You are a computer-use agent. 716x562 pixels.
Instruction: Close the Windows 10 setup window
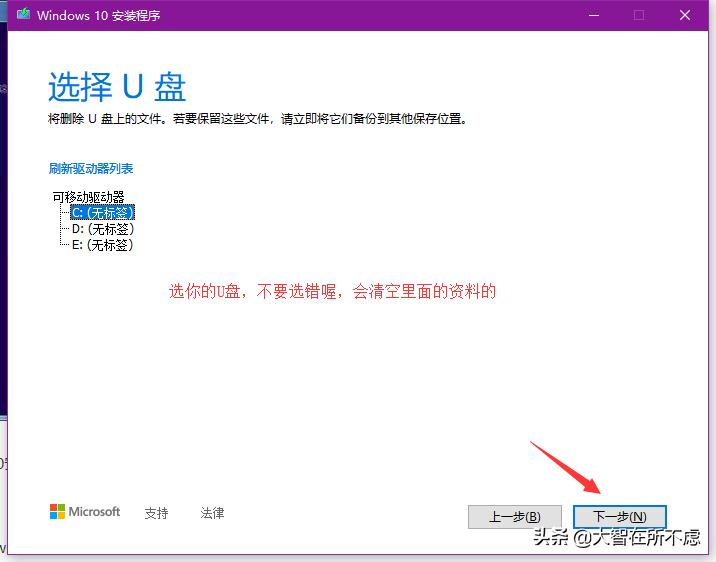684,15
